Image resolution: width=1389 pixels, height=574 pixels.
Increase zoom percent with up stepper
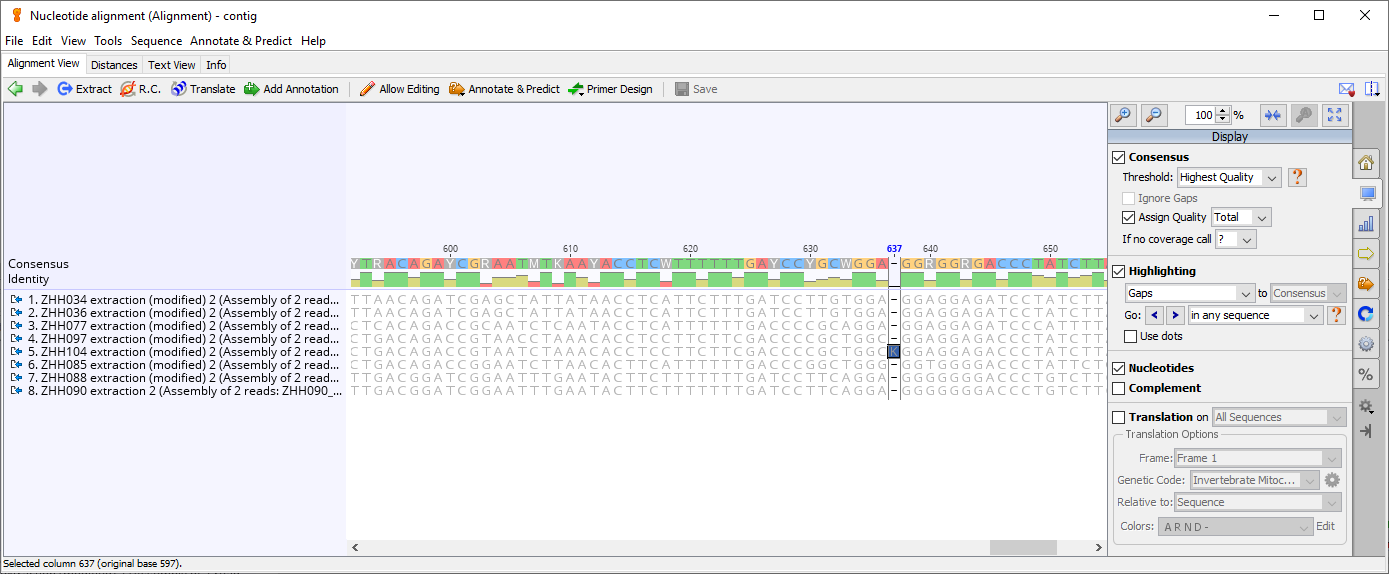[x=1223, y=111]
